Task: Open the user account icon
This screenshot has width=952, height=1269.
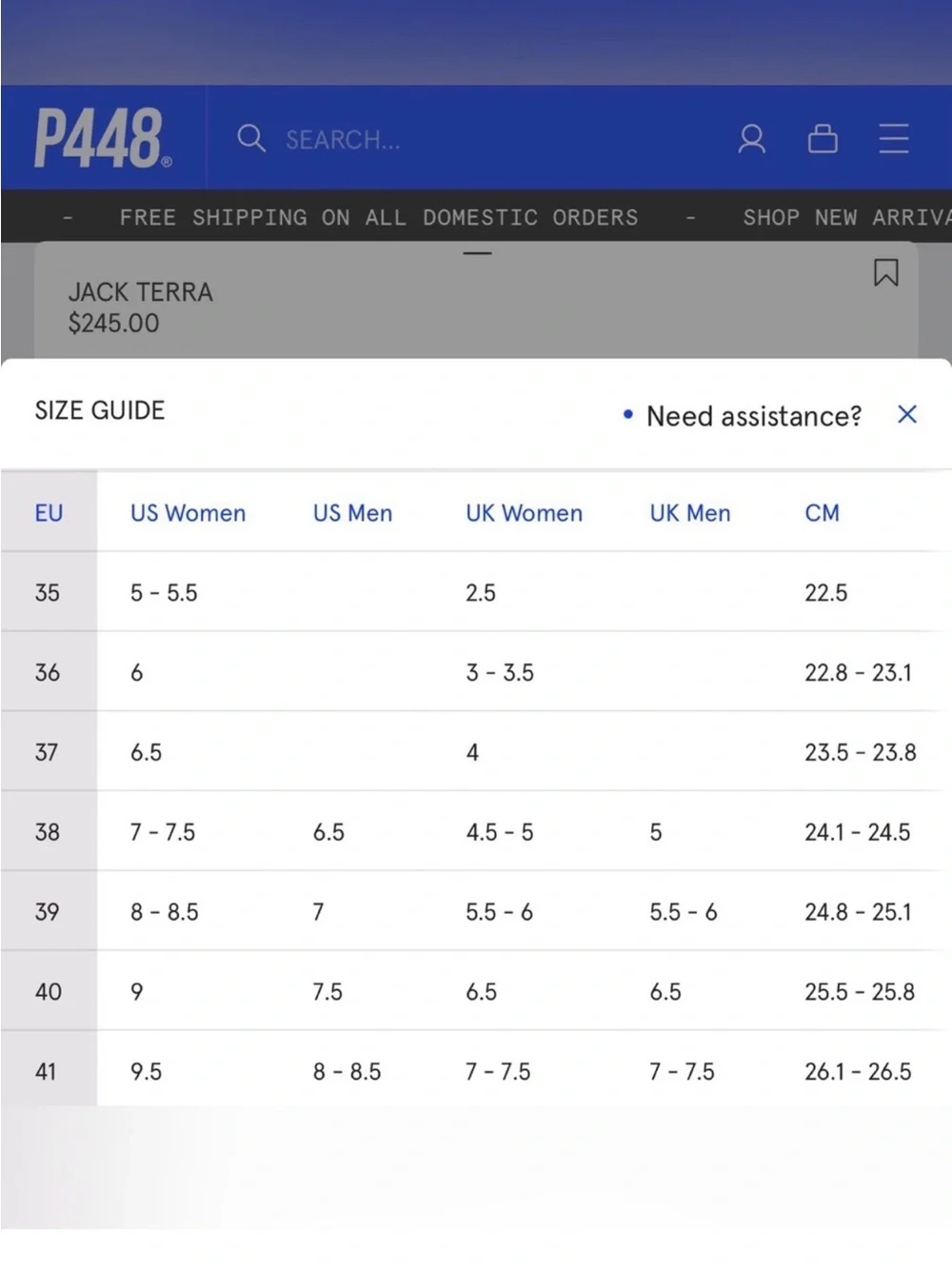Action: 752,139
